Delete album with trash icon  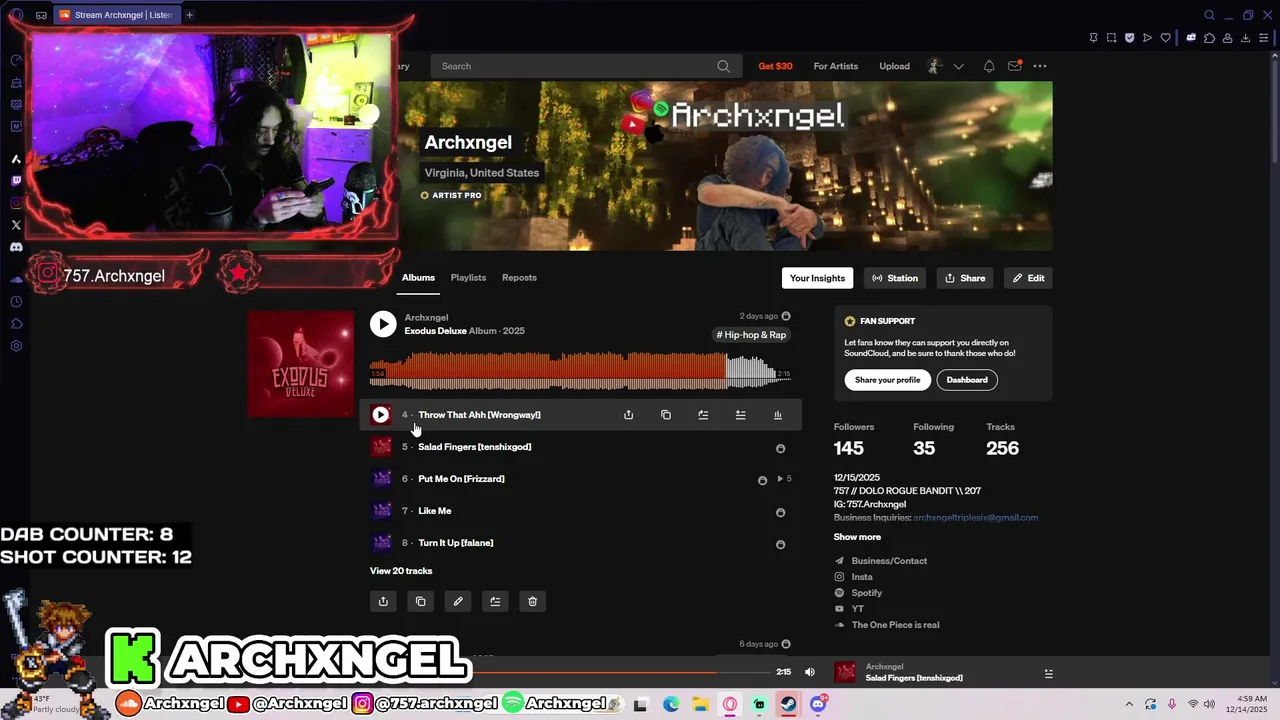(532, 601)
